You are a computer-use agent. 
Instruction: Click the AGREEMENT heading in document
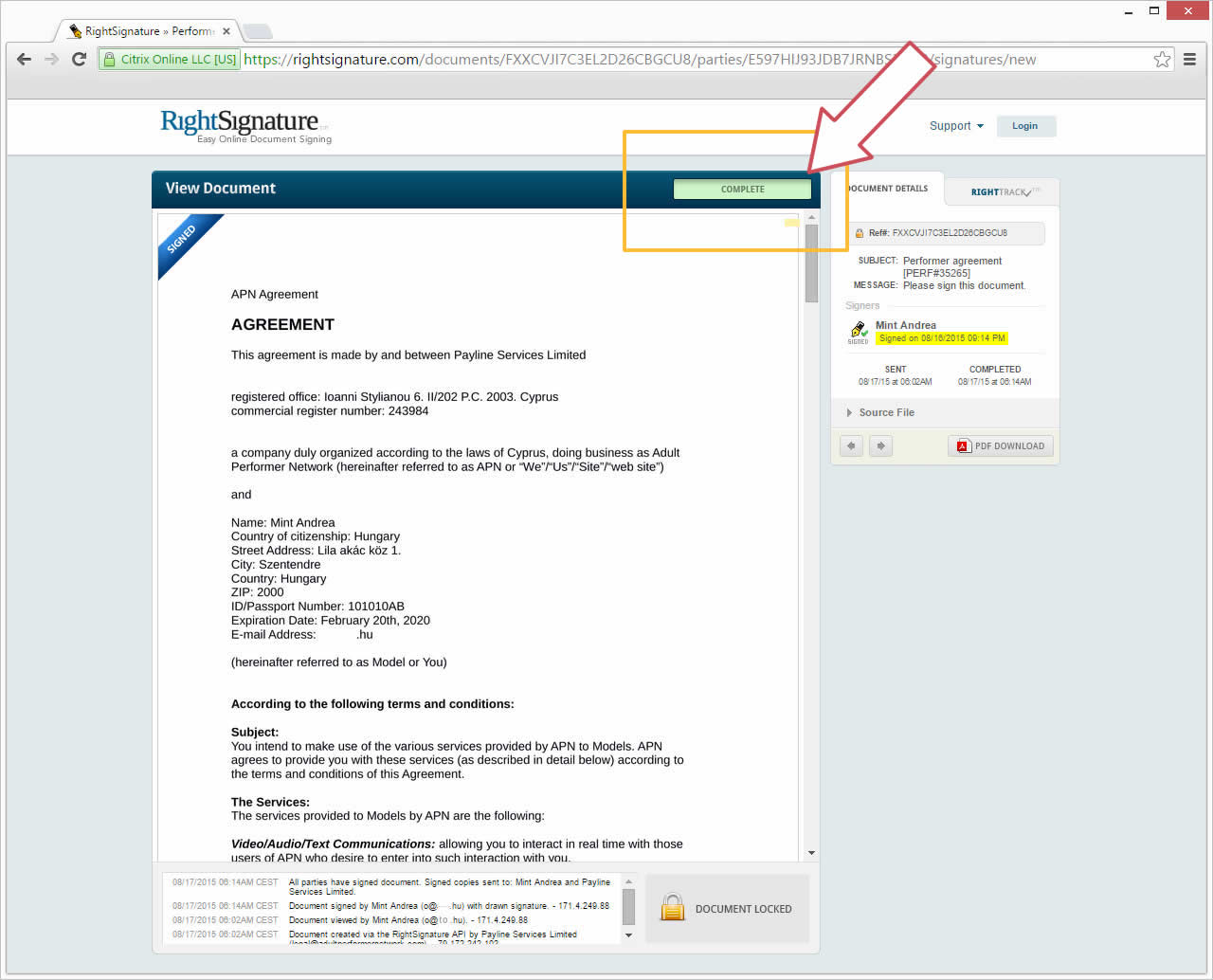click(x=282, y=325)
